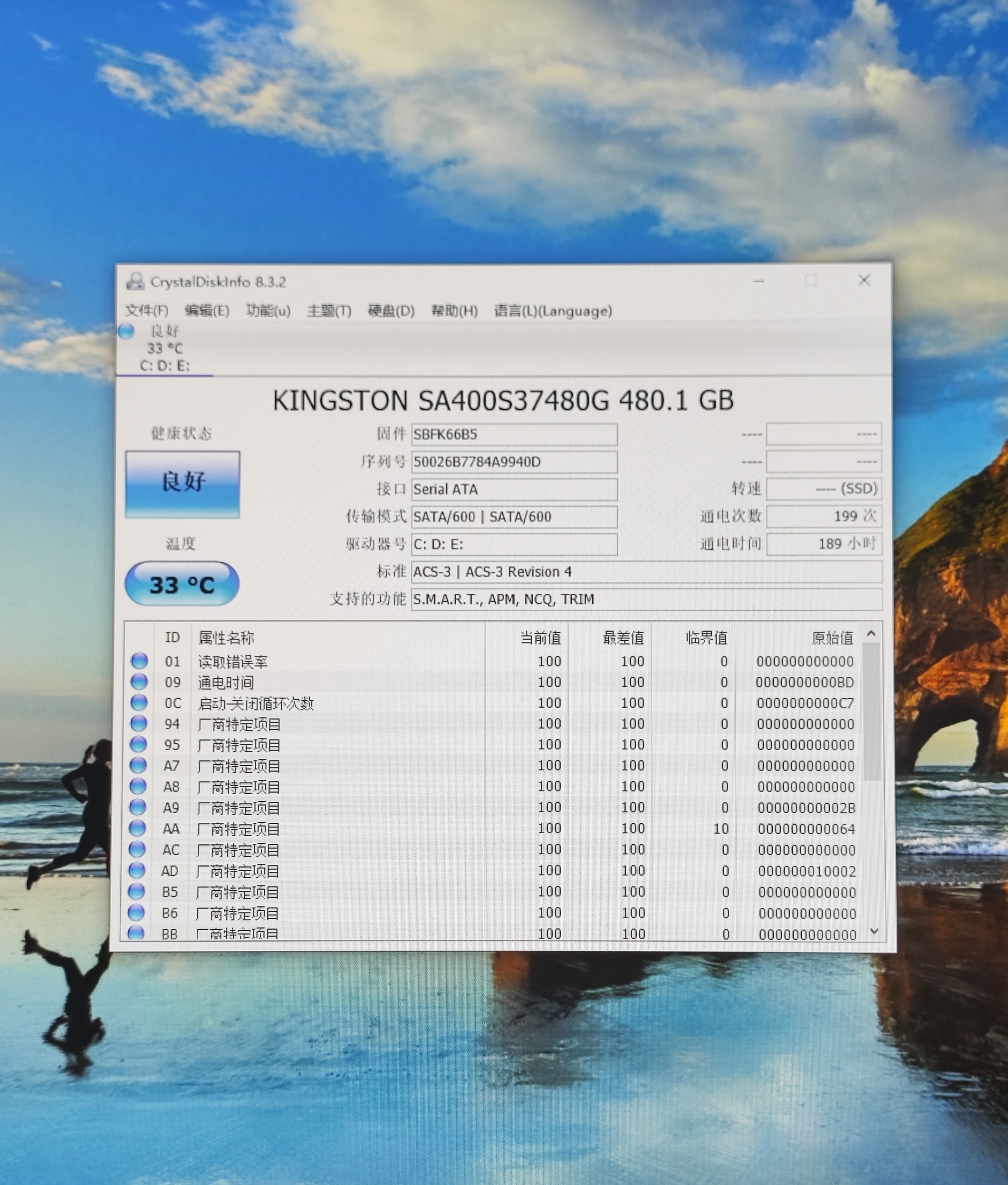Click the rotation rate field showing (SSD)
This screenshot has height=1185, width=1008.
824,489
